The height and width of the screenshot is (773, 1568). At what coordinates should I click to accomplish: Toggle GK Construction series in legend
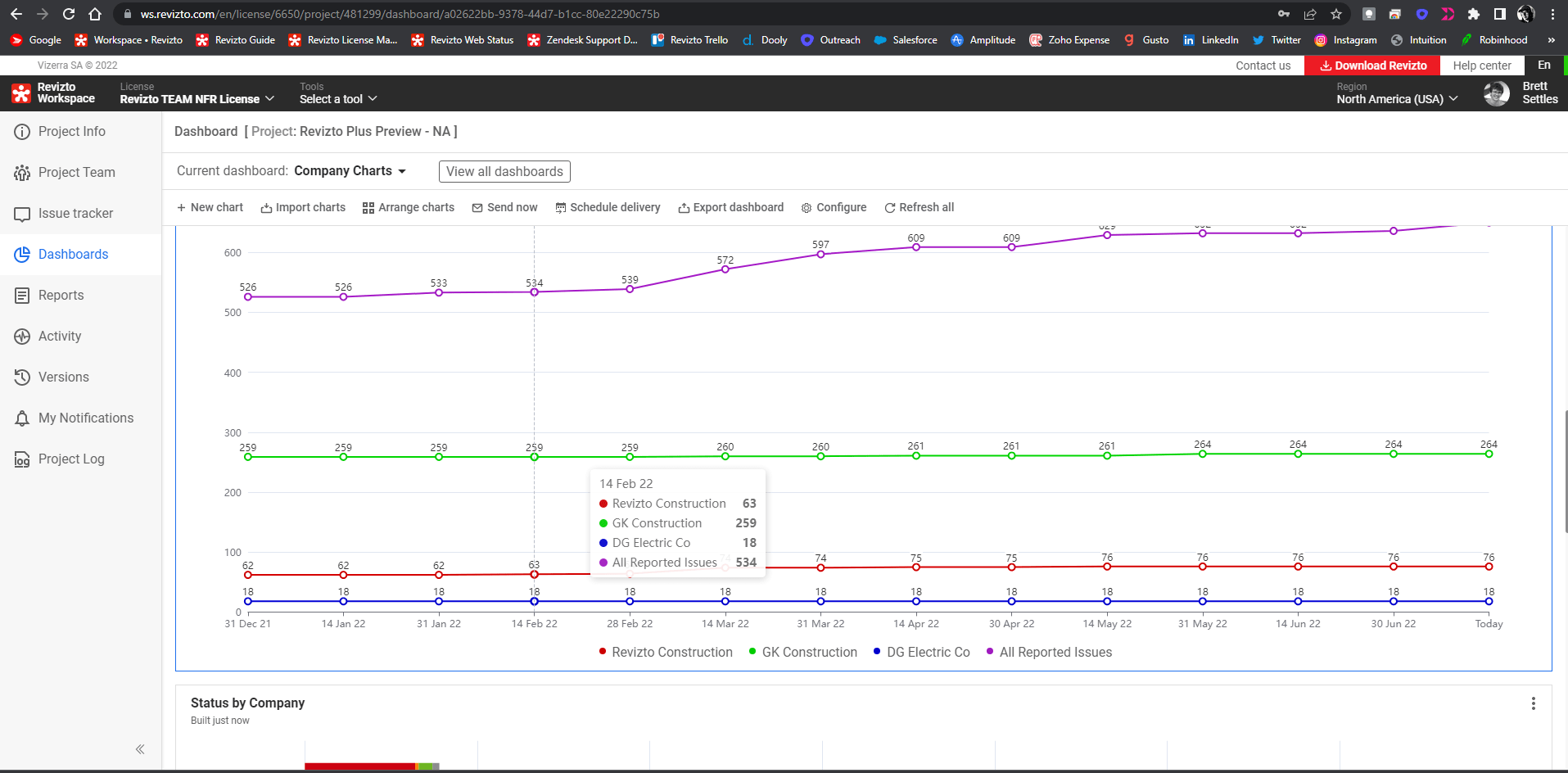pyautogui.click(x=802, y=652)
